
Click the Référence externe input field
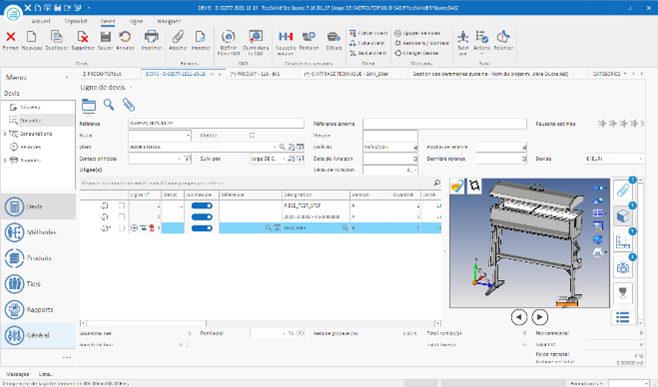(444, 124)
